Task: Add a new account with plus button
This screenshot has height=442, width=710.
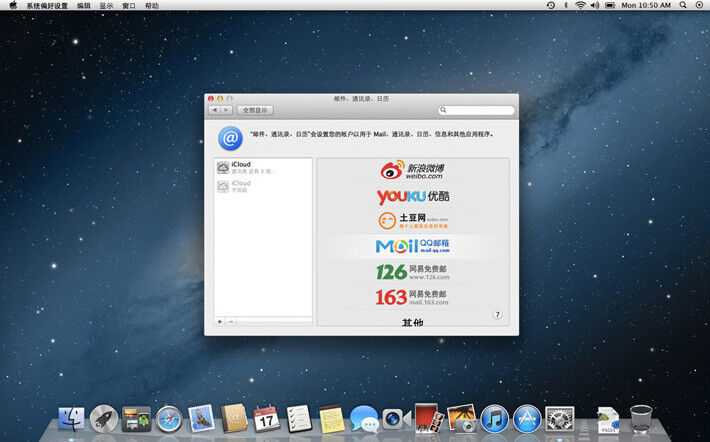Action: 220,322
